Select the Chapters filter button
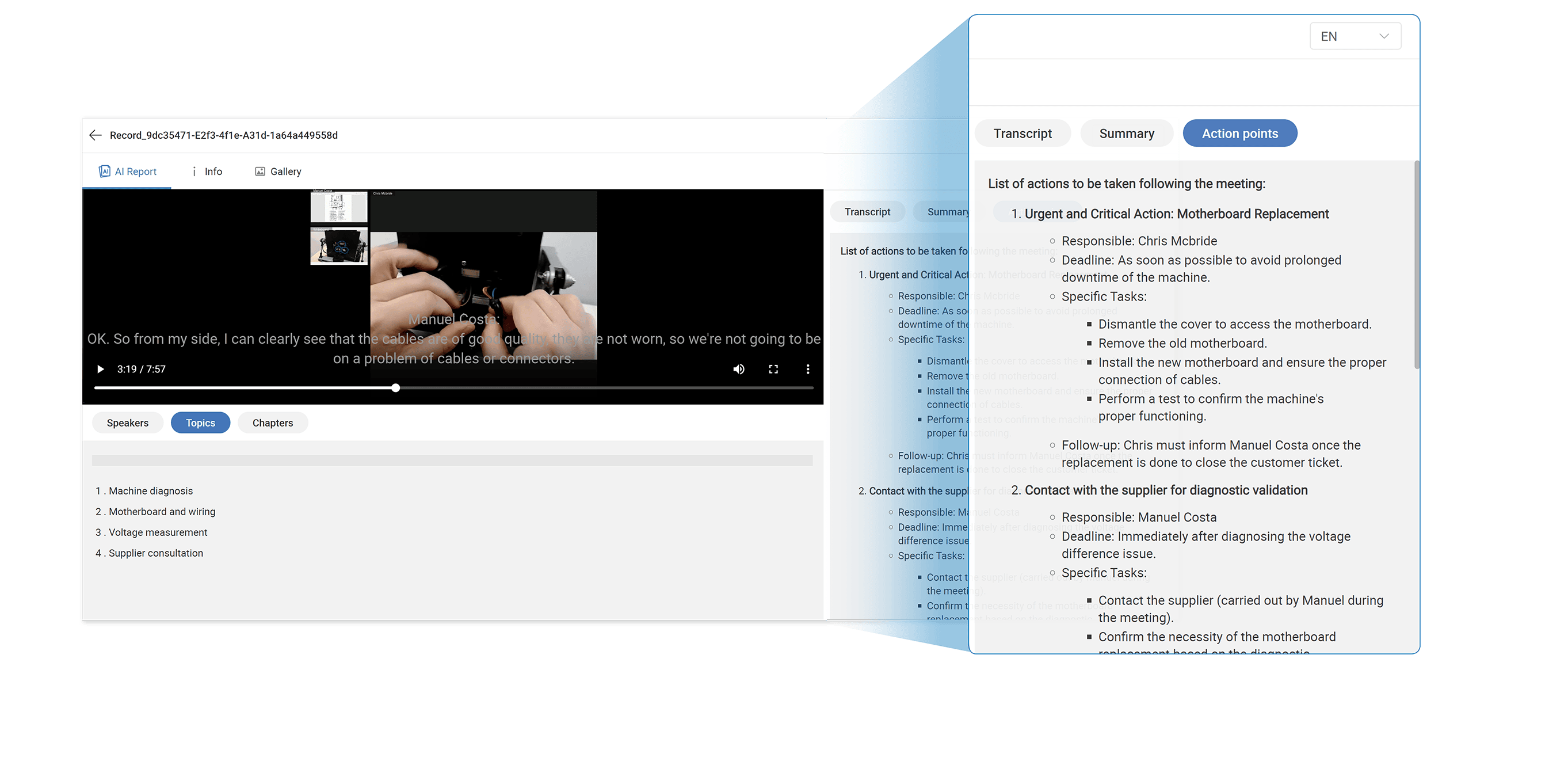Screen dimensions: 1568x784 click(x=273, y=423)
